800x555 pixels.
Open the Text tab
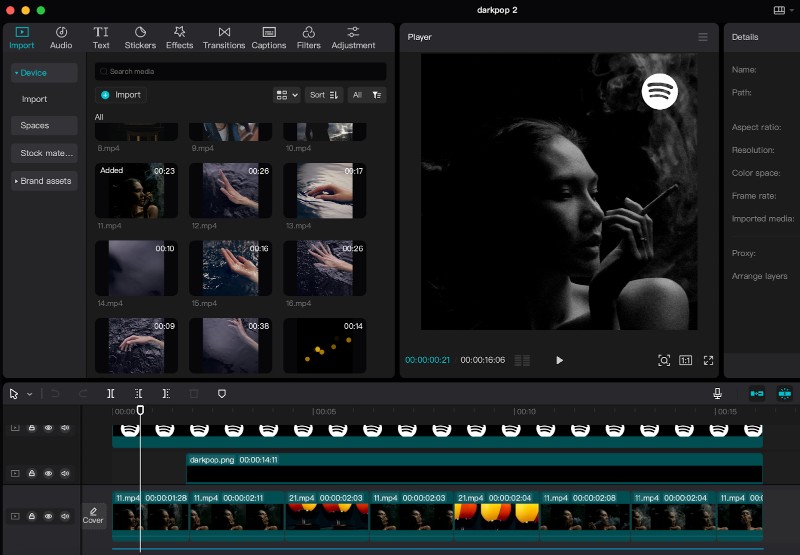click(x=101, y=38)
